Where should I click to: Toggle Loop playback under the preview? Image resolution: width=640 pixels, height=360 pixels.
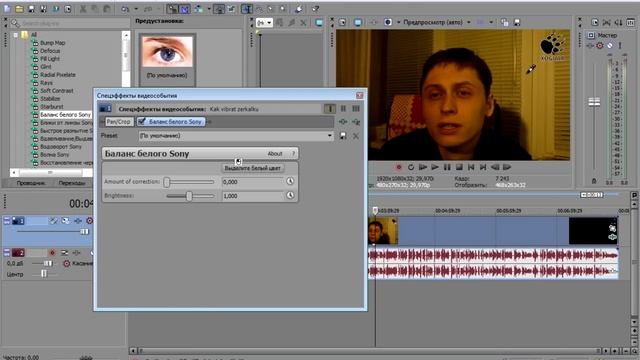(411, 167)
